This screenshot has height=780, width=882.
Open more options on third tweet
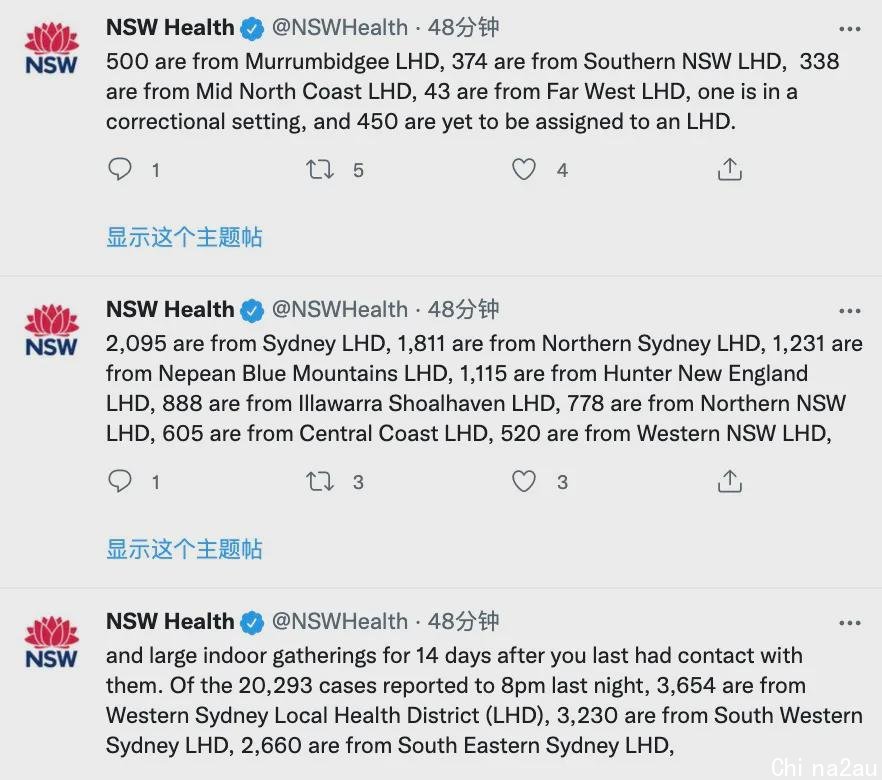pos(849,623)
